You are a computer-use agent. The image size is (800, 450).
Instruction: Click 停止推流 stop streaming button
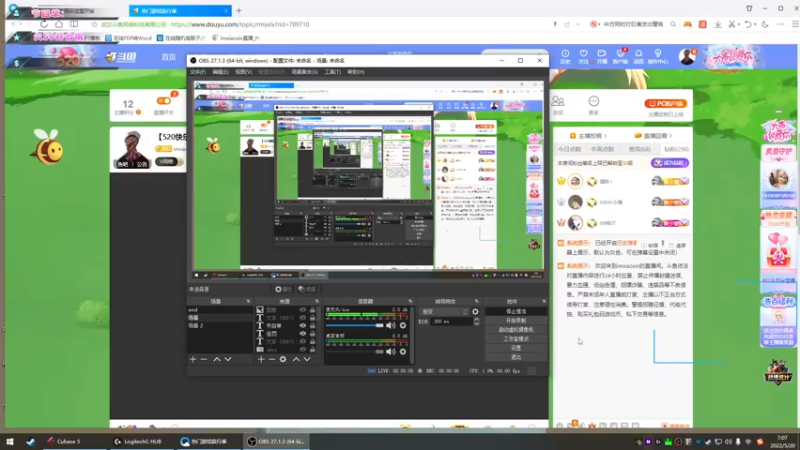click(x=516, y=311)
